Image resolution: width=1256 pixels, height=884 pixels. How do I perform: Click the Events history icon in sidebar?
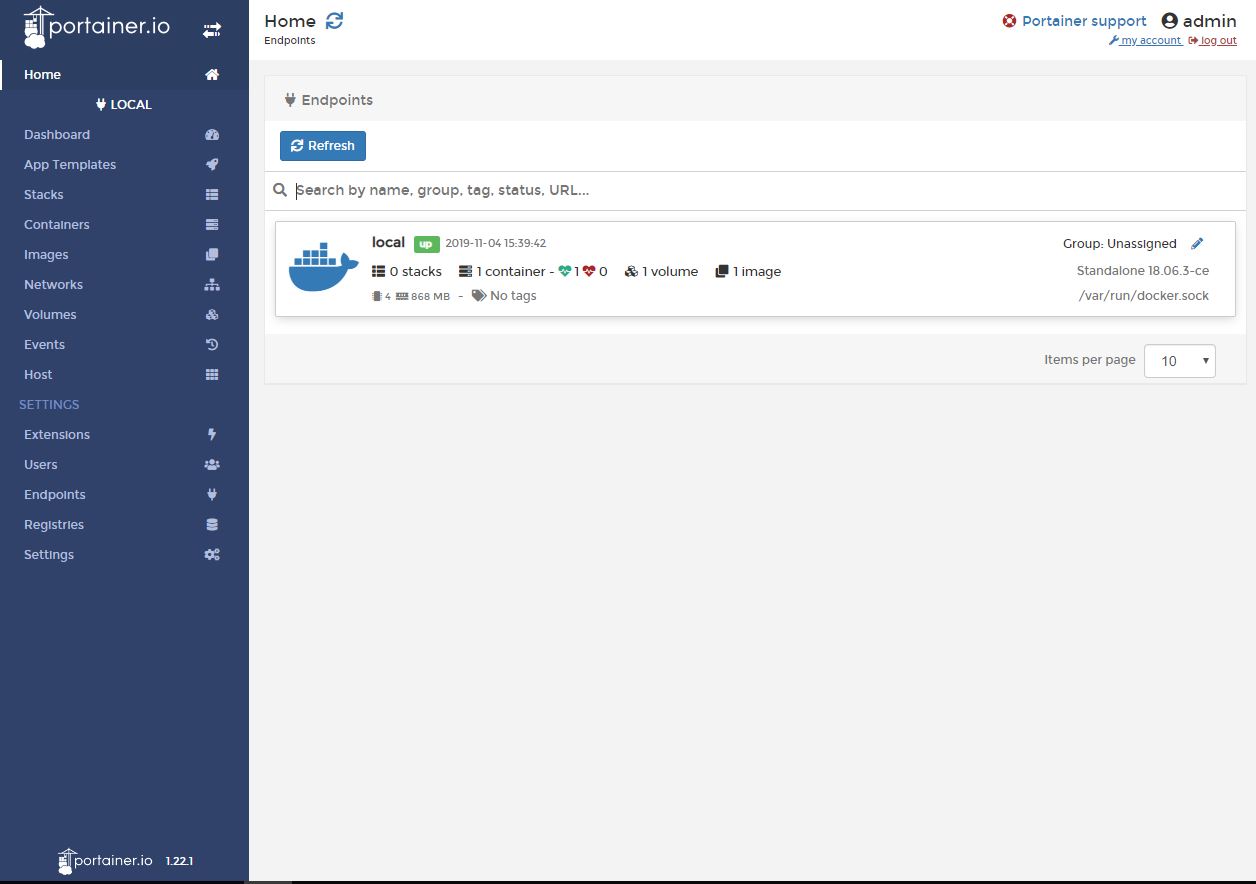pos(212,345)
